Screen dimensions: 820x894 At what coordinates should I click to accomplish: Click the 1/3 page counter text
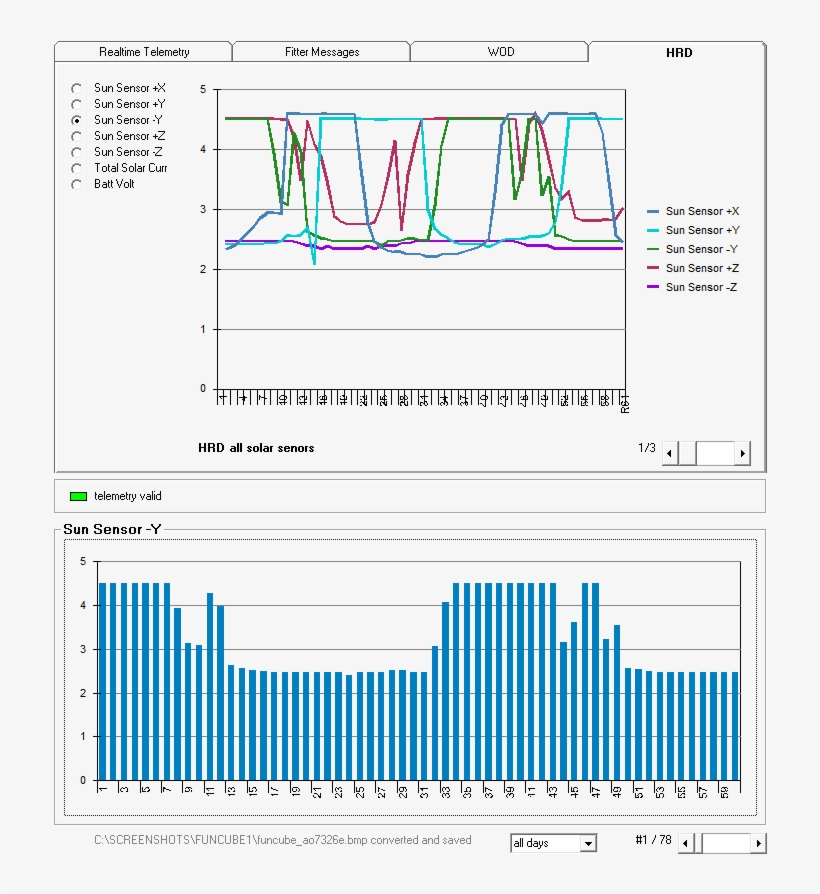click(647, 448)
